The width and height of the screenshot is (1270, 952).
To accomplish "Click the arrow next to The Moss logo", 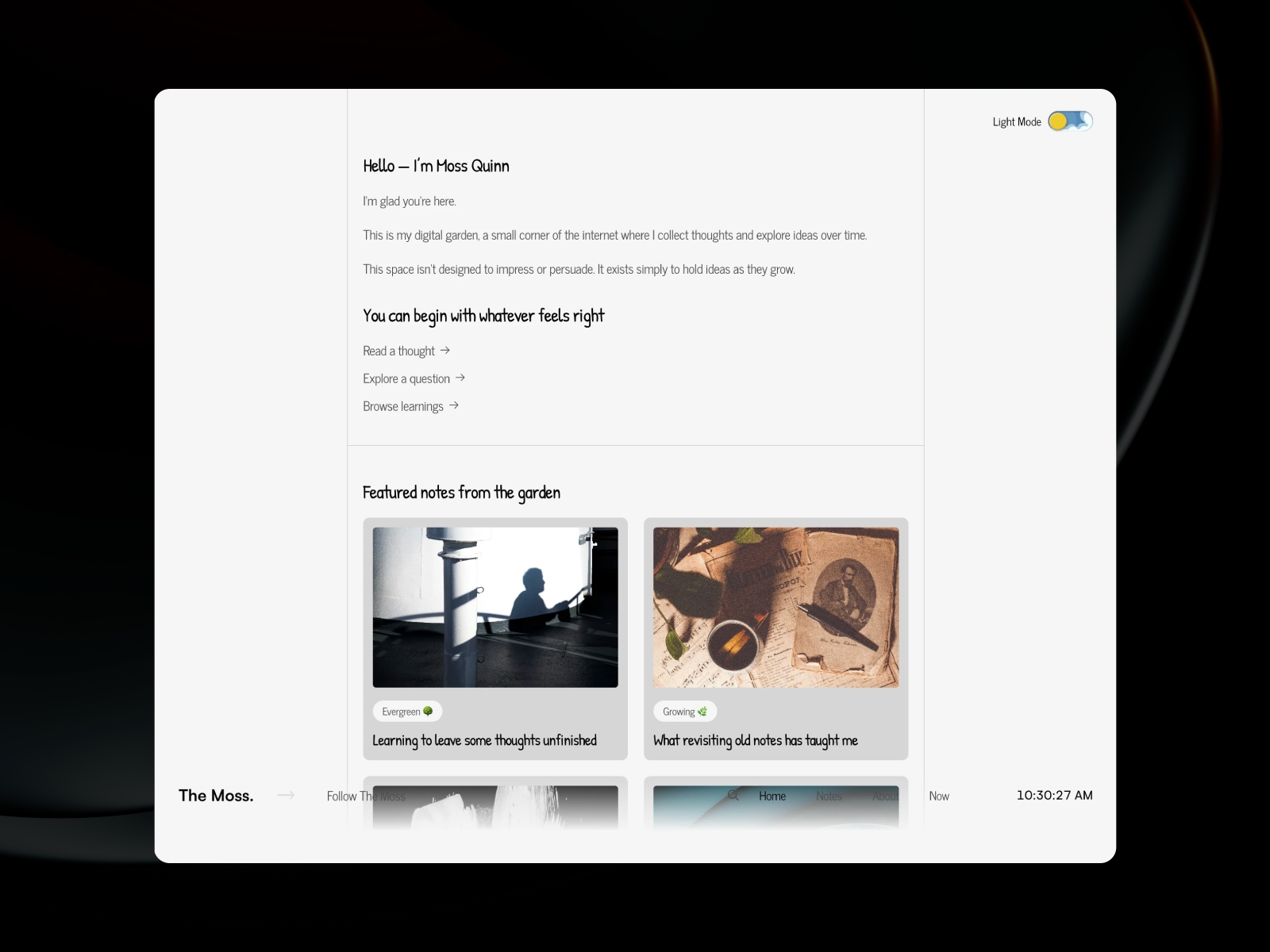I will pyautogui.click(x=286, y=795).
